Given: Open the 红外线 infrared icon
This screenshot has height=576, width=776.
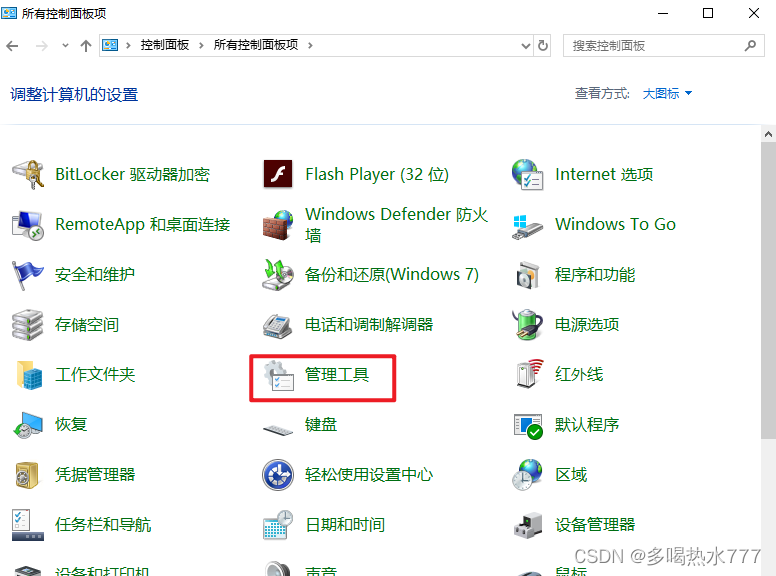Looking at the screenshot, I should [x=530, y=374].
